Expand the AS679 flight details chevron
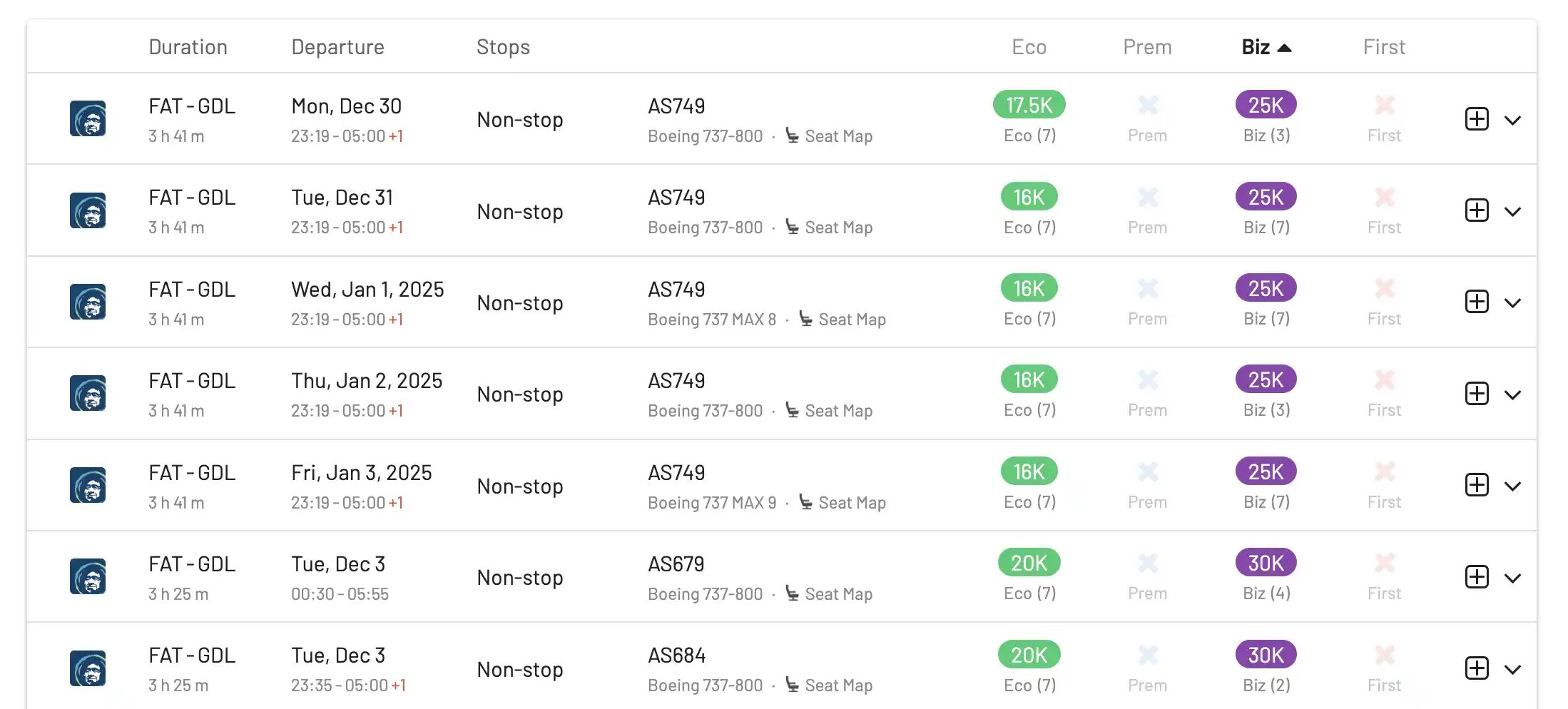 click(x=1512, y=578)
